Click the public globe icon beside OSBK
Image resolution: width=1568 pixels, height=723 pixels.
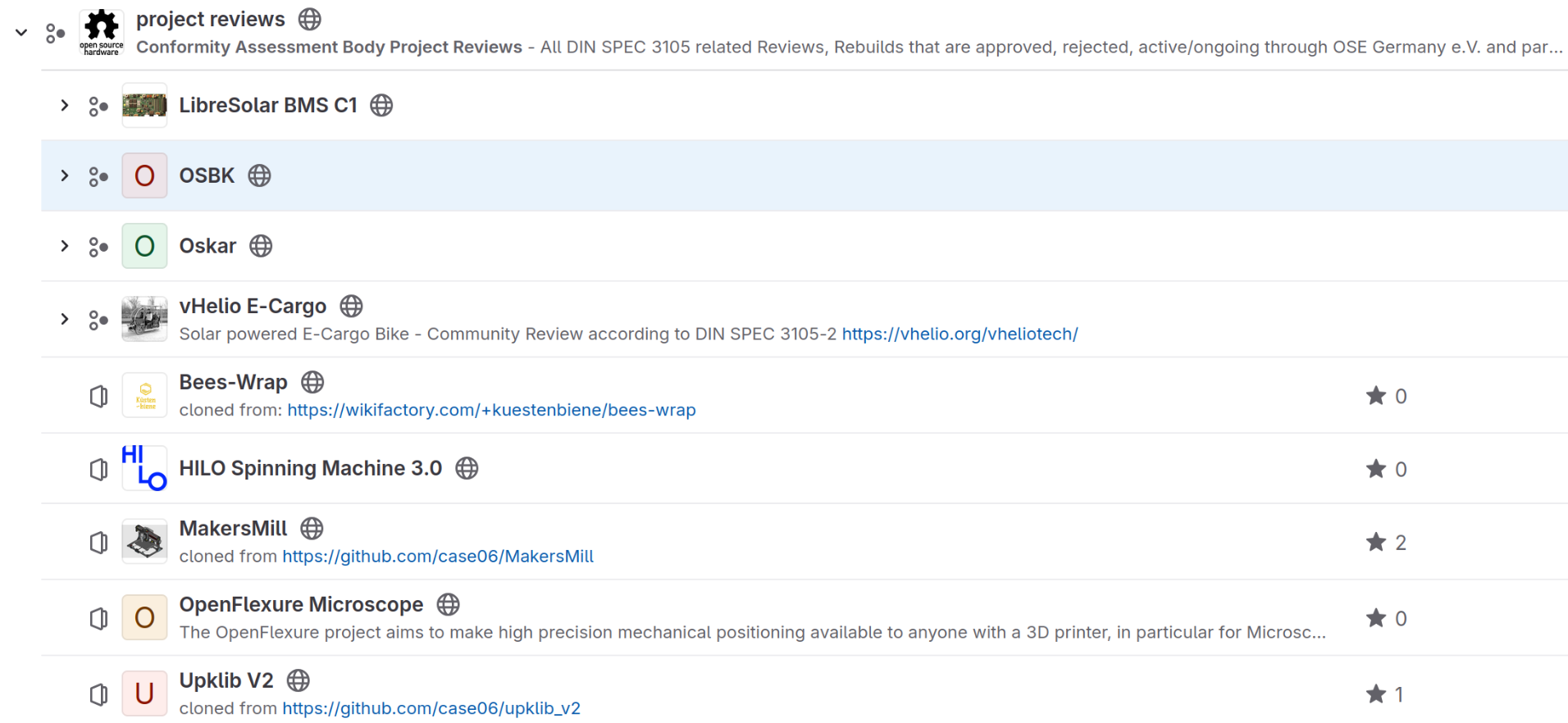coord(259,175)
